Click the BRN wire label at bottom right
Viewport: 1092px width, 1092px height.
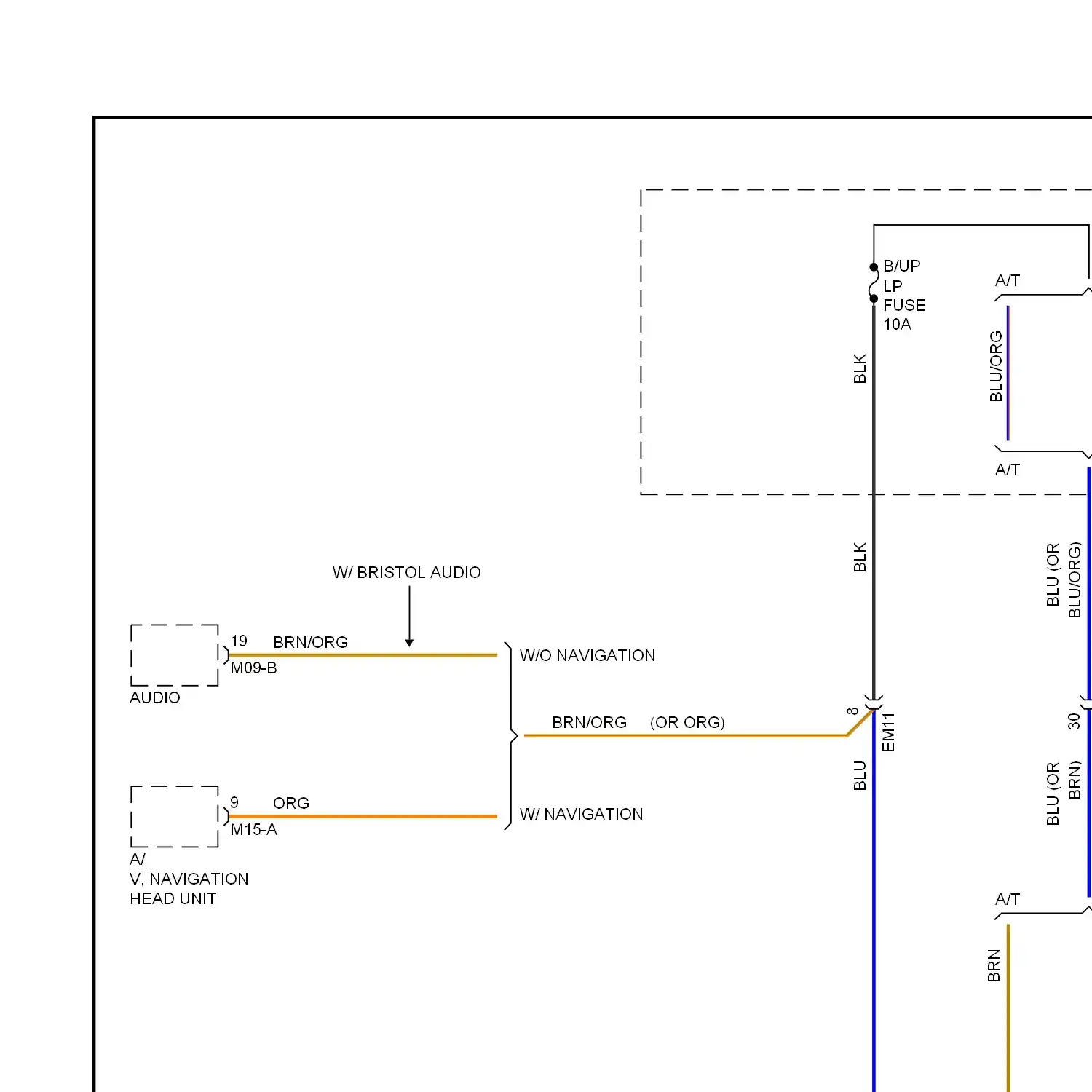point(994,965)
